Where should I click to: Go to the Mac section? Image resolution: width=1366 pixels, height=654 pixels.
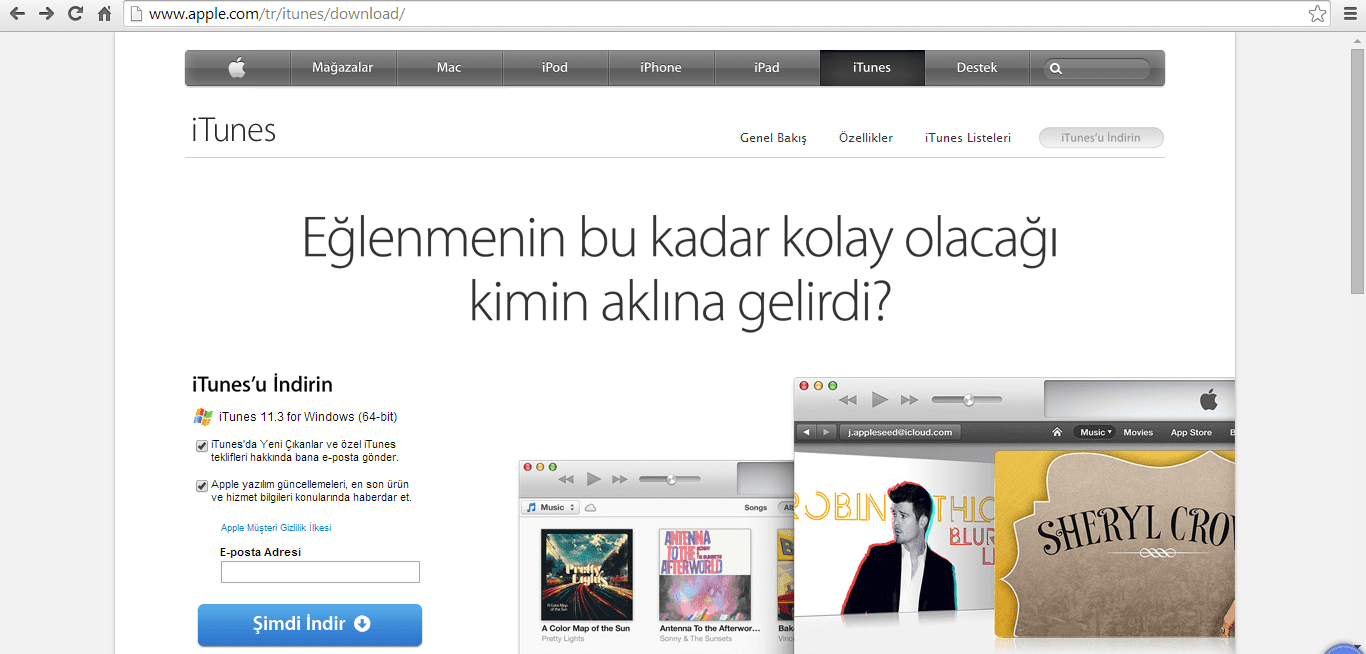[449, 68]
